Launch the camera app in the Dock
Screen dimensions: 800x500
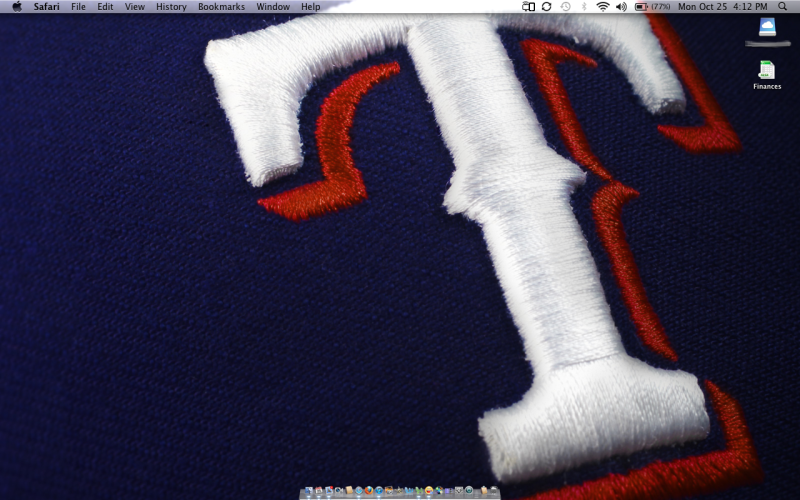pos(339,490)
